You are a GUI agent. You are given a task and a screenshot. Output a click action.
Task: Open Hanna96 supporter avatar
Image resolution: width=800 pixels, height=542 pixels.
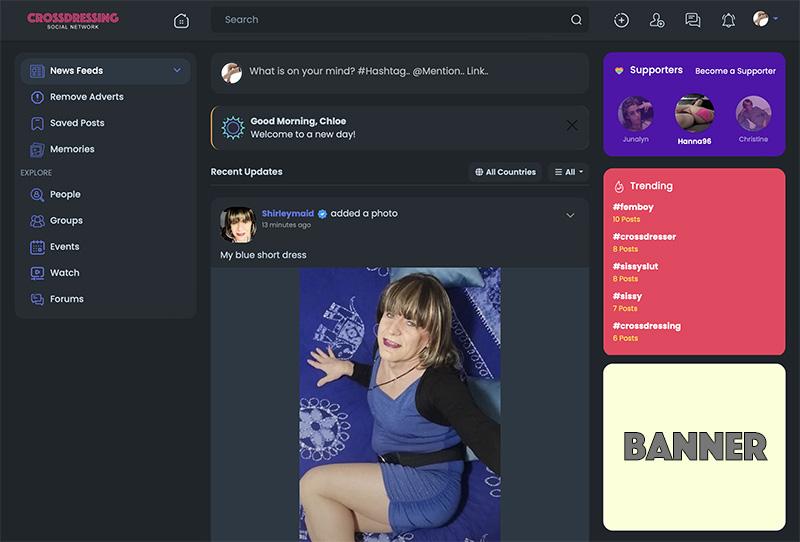(x=694, y=113)
